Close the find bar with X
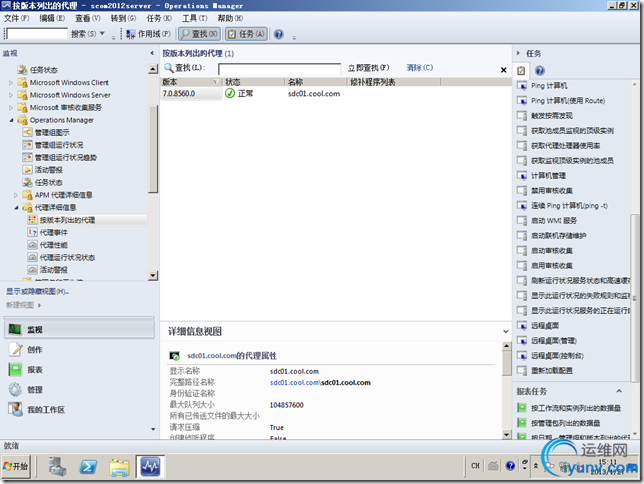The height and width of the screenshot is (484, 644). point(504,70)
